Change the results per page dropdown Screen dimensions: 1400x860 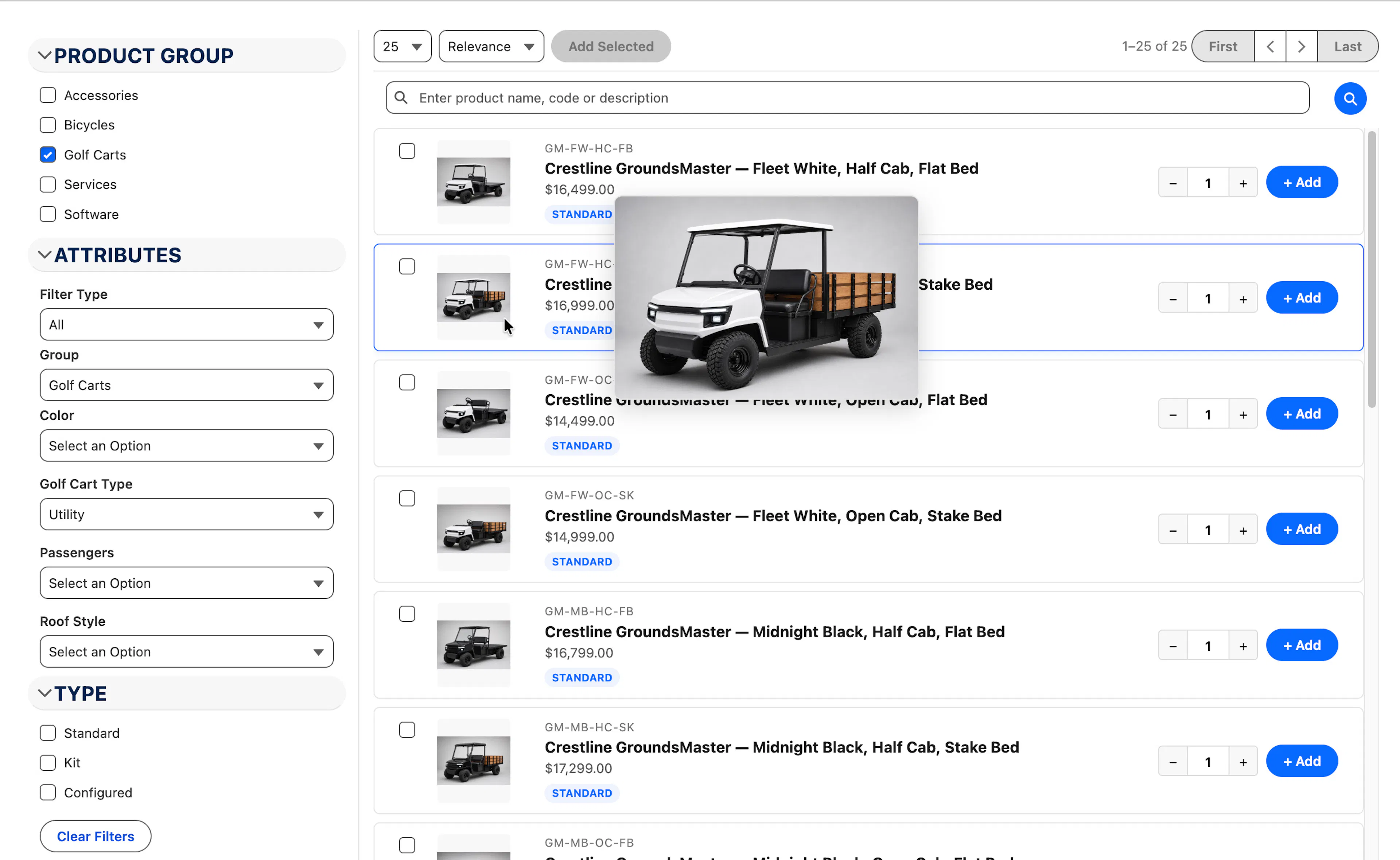[x=402, y=47]
